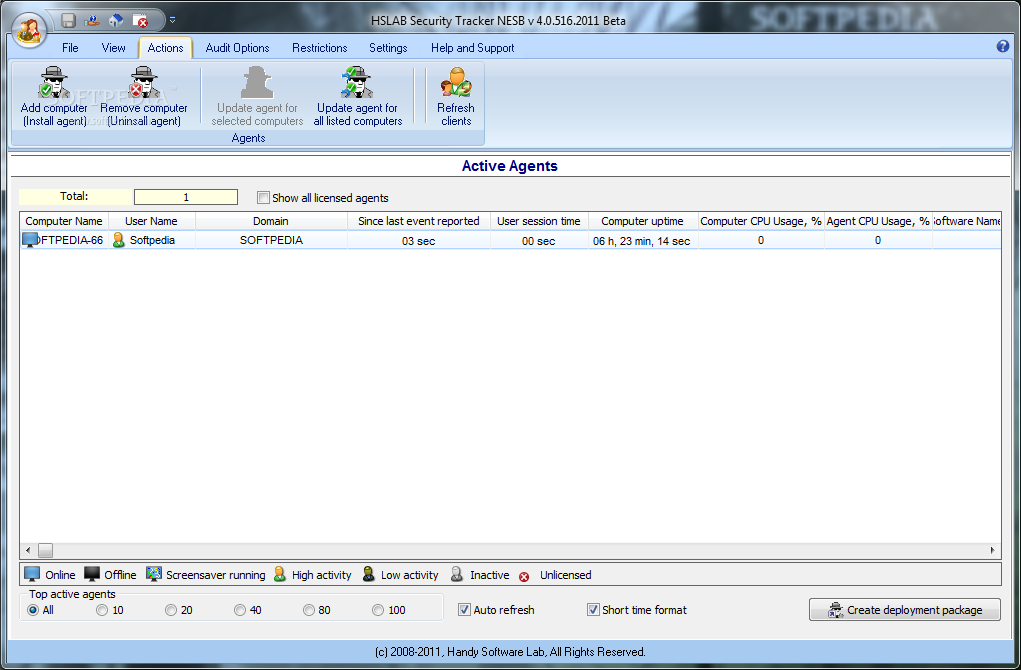Select the 40 top active agents radio
Screen dimensions: 1021x670
point(240,610)
